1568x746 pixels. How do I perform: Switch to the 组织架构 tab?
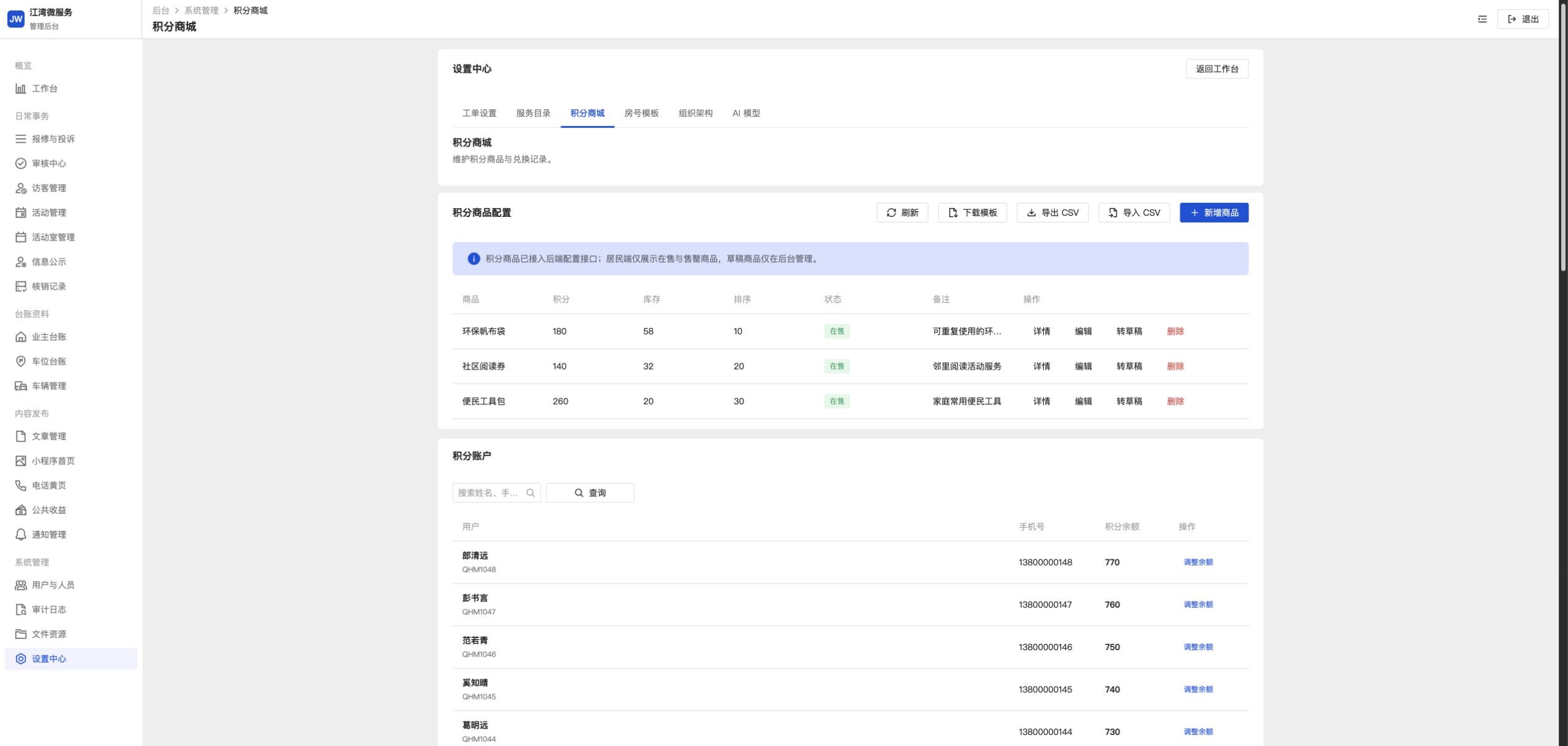695,113
